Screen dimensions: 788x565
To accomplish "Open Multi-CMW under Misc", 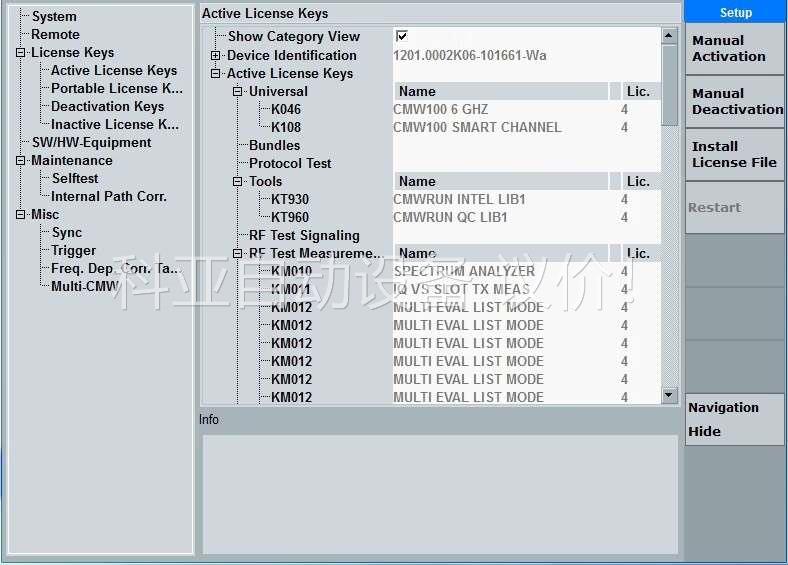I will pyautogui.click(x=84, y=287).
